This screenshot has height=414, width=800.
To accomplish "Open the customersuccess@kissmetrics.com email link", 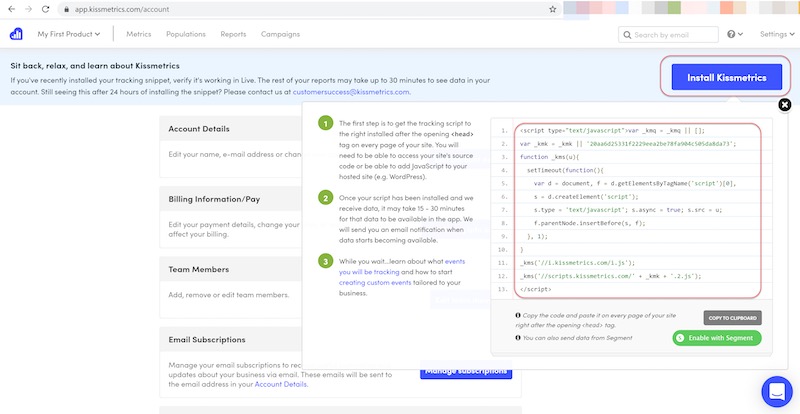I will 351,92.
